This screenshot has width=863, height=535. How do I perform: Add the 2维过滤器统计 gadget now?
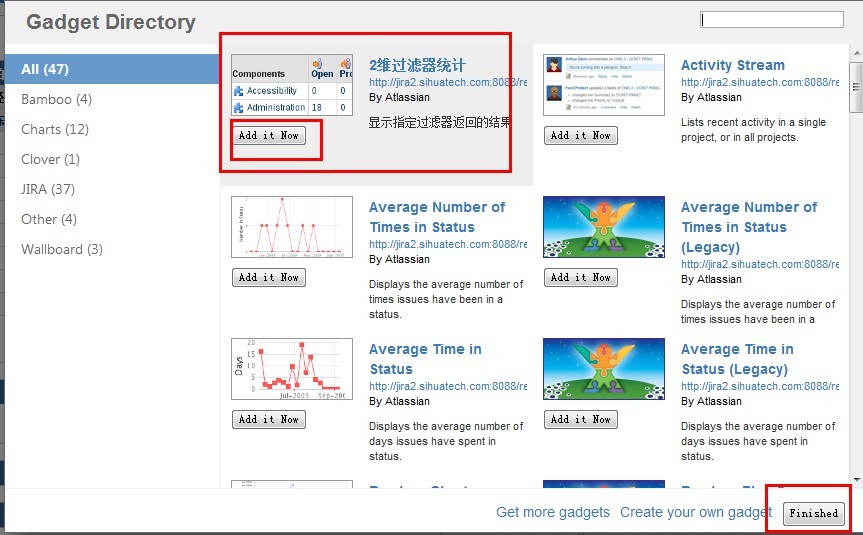click(269, 135)
